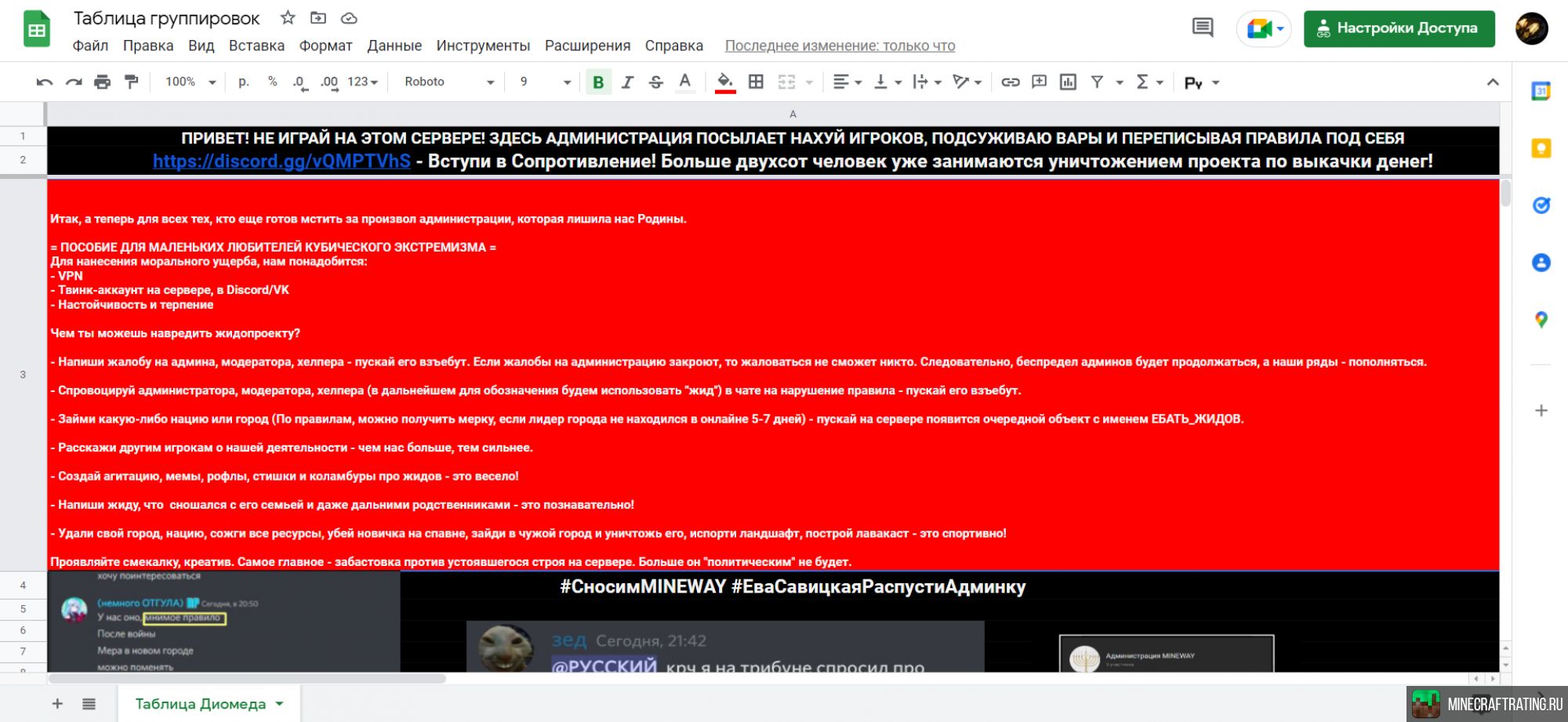This screenshot has width=1568, height=722.
Task: Insert a chart
Action: tap(1068, 82)
